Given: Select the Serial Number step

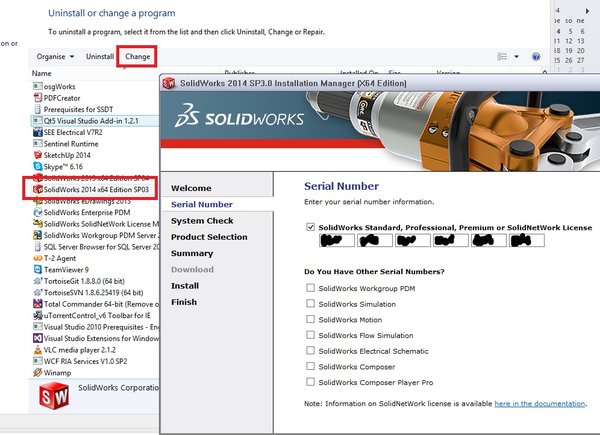Looking at the screenshot, I should (x=202, y=204).
